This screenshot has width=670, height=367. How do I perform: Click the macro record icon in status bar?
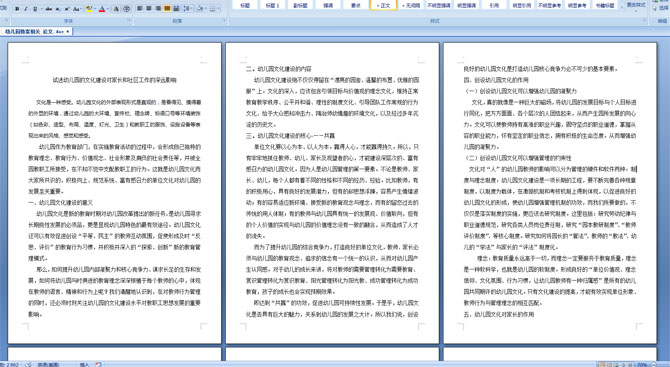[x=99, y=364]
